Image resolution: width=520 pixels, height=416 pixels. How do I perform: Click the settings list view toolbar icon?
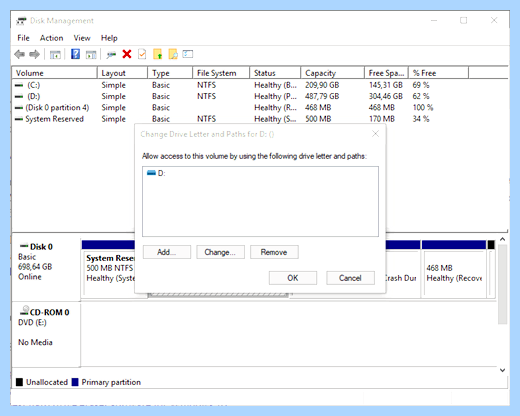click(x=188, y=54)
